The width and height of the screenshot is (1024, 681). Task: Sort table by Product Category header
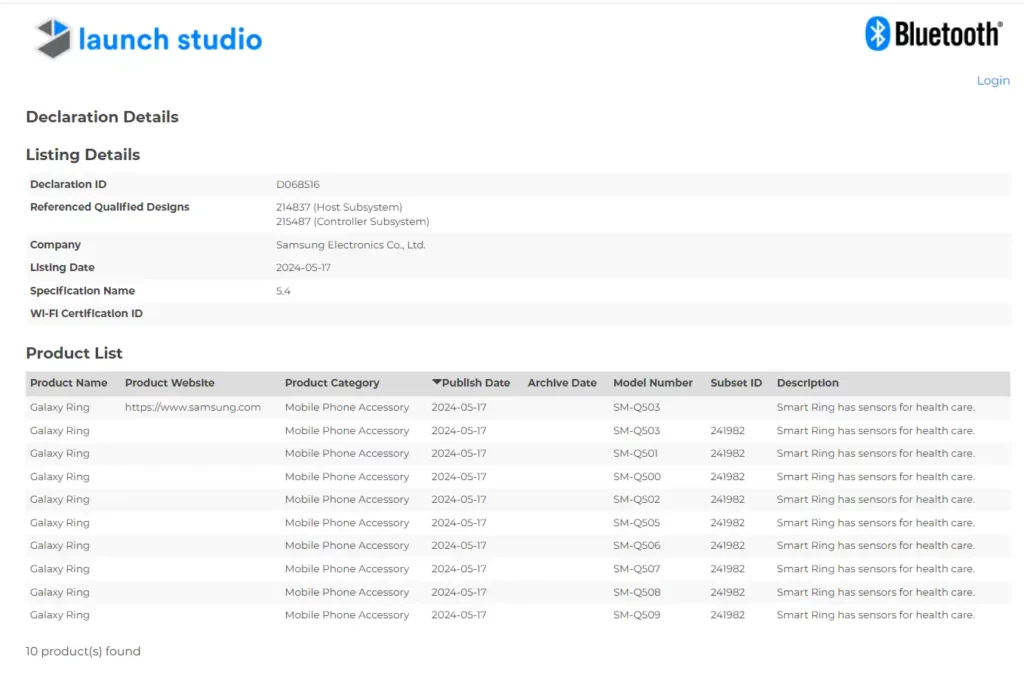332,383
